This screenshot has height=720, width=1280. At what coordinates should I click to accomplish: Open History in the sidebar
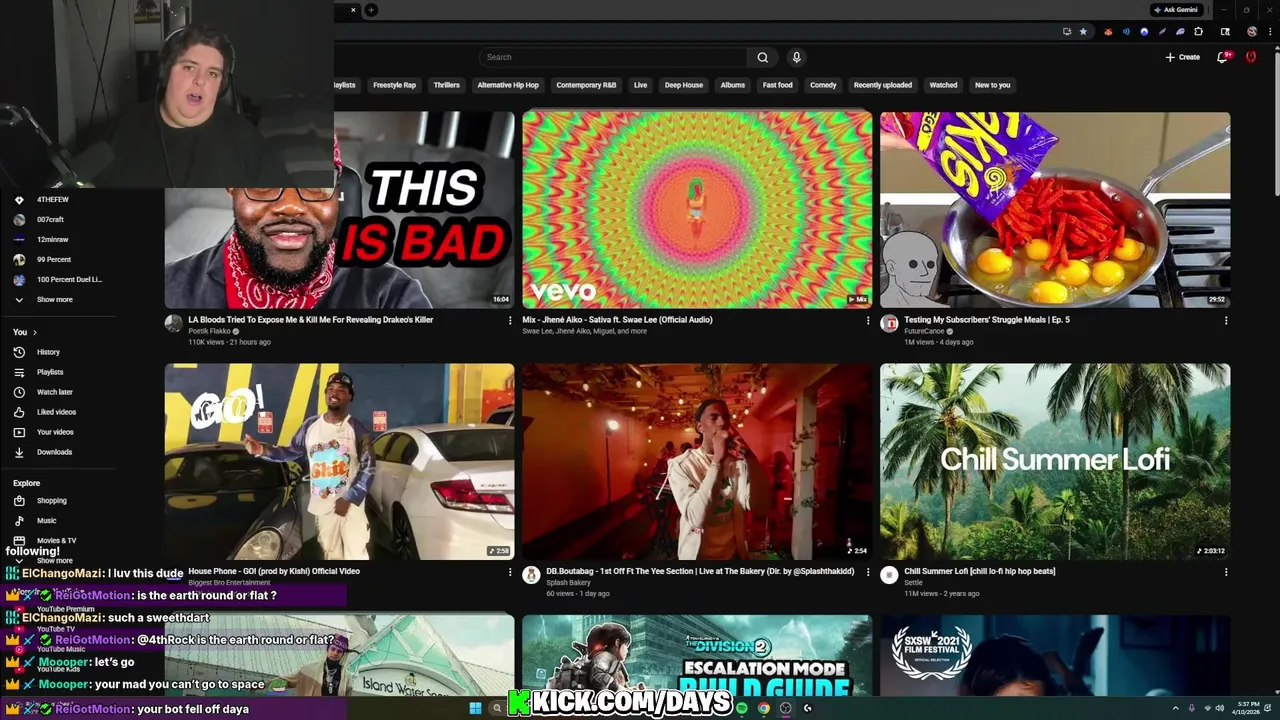48,352
